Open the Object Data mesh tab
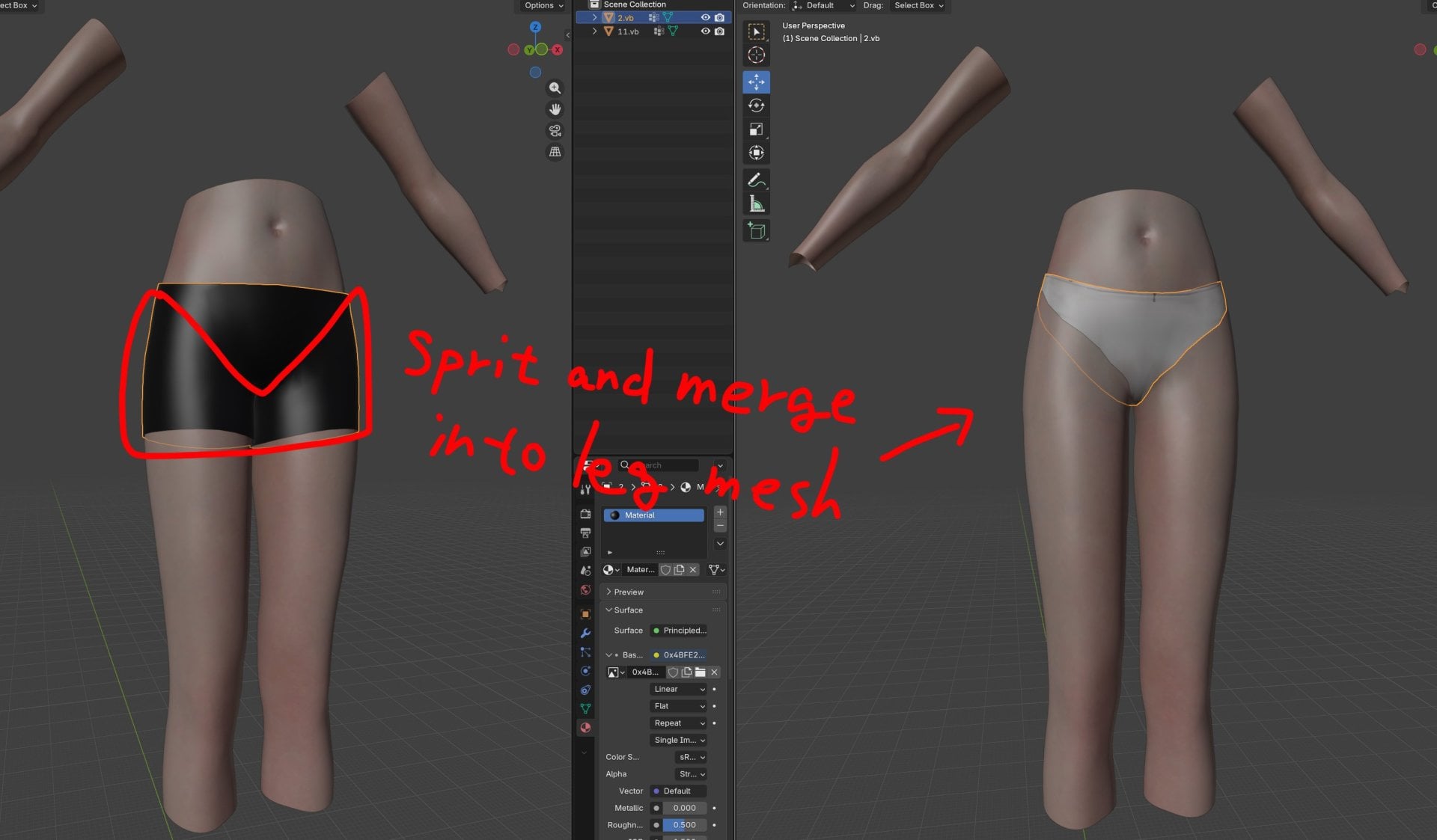This screenshot has height=840, width=1437. [x=585, y=708]
